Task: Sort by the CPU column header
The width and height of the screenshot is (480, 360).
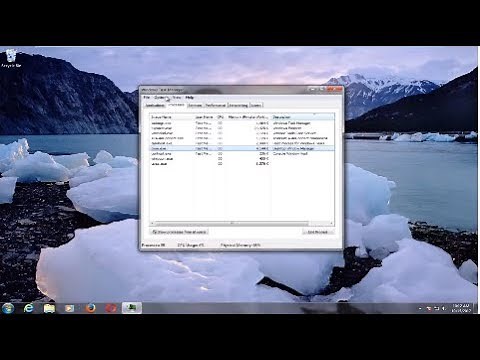Action: [221, 117]
